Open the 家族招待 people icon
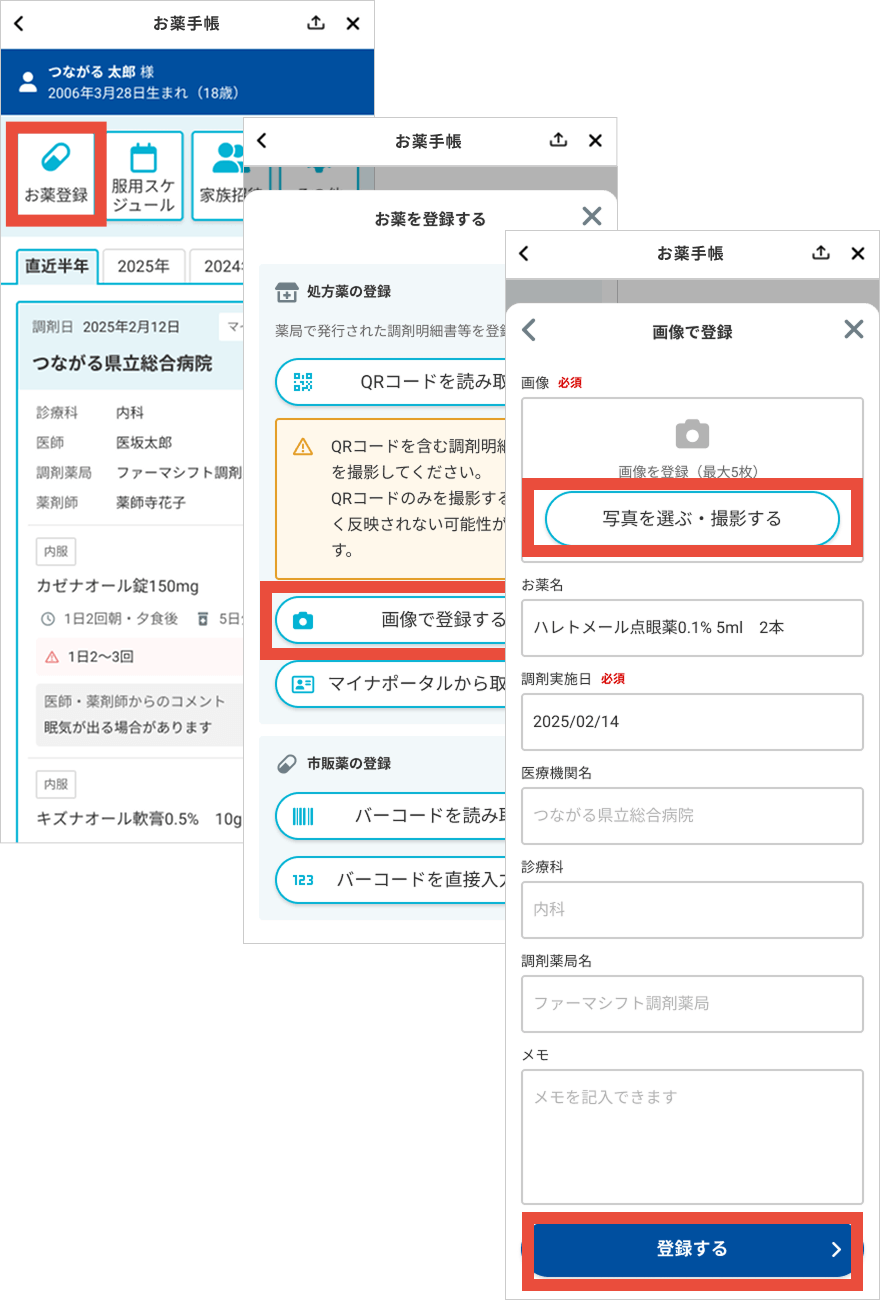This screenshot has height=1300, width=880. pos(228,157)
